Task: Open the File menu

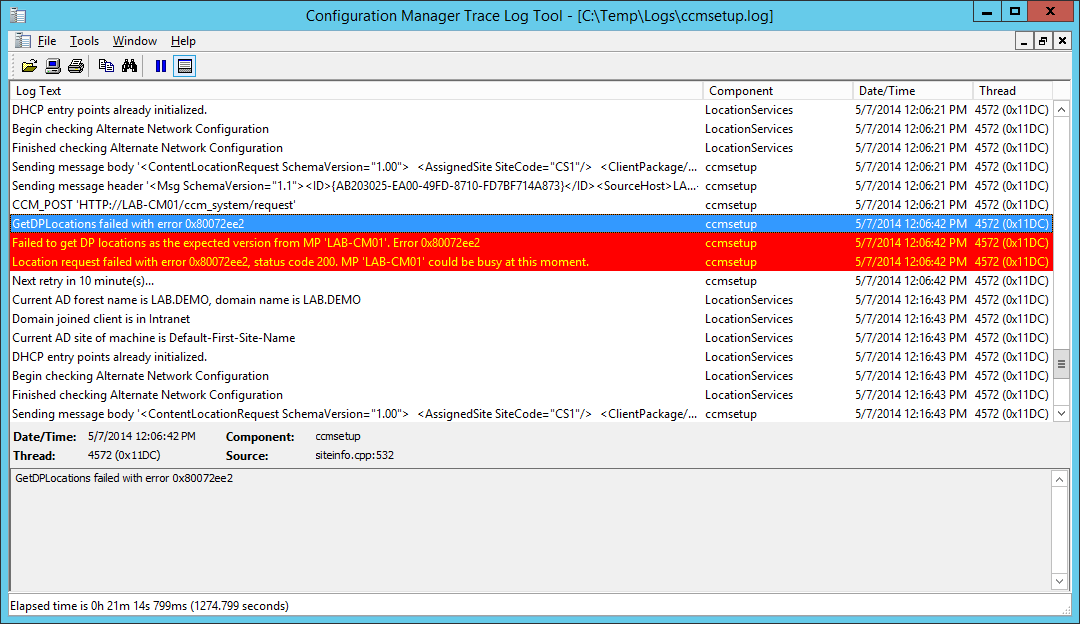Action: click(x=47, y=41)
